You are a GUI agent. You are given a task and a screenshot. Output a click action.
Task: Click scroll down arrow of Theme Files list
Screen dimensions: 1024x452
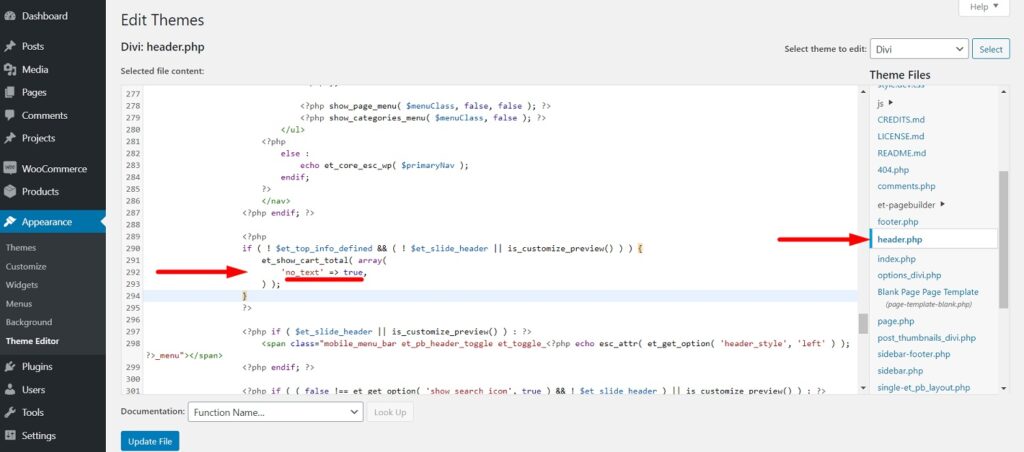point(1004,388)
